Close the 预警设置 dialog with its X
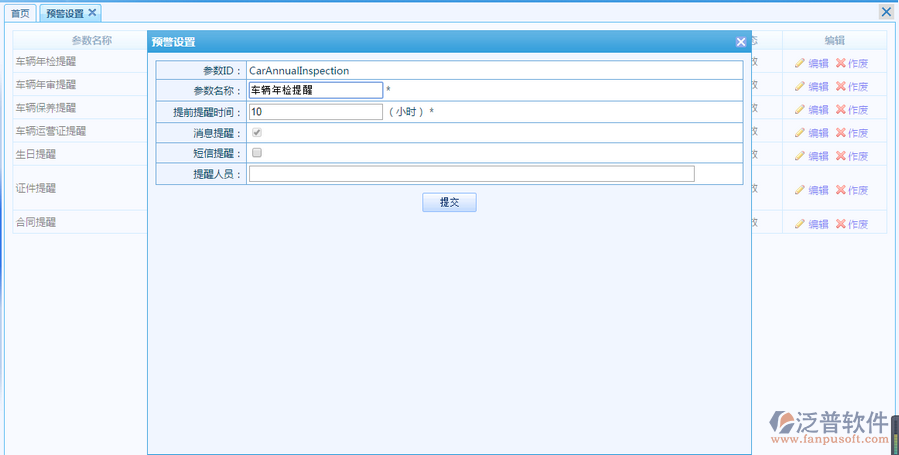899x455 pixels. tap(741, 42)
